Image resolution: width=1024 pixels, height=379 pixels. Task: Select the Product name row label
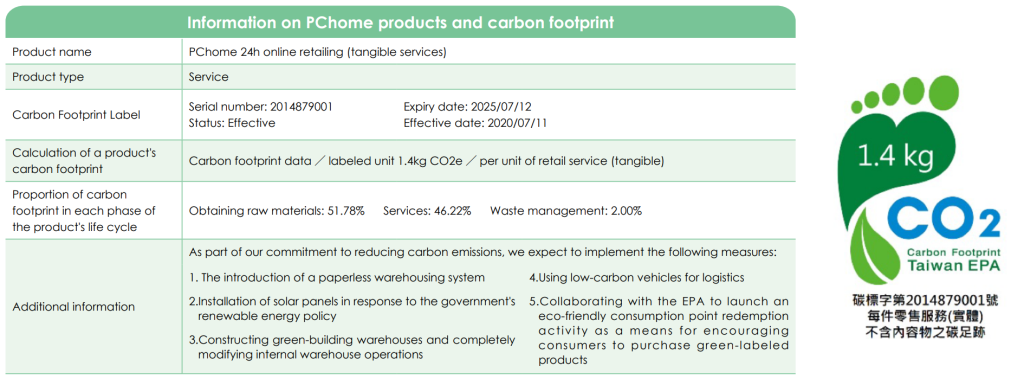coord(52,52)
